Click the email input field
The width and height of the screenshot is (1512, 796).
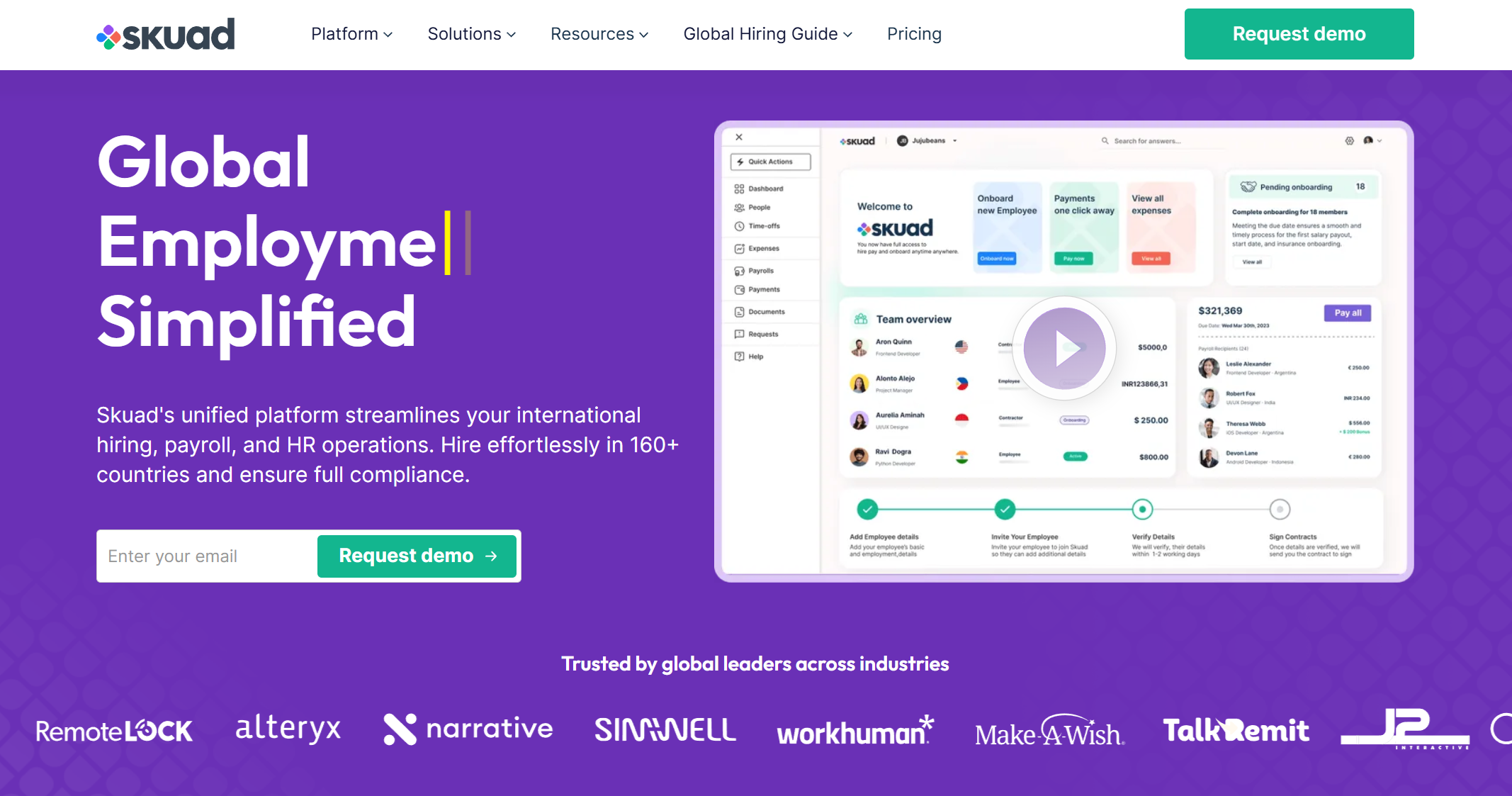click(x=203, y=555)
